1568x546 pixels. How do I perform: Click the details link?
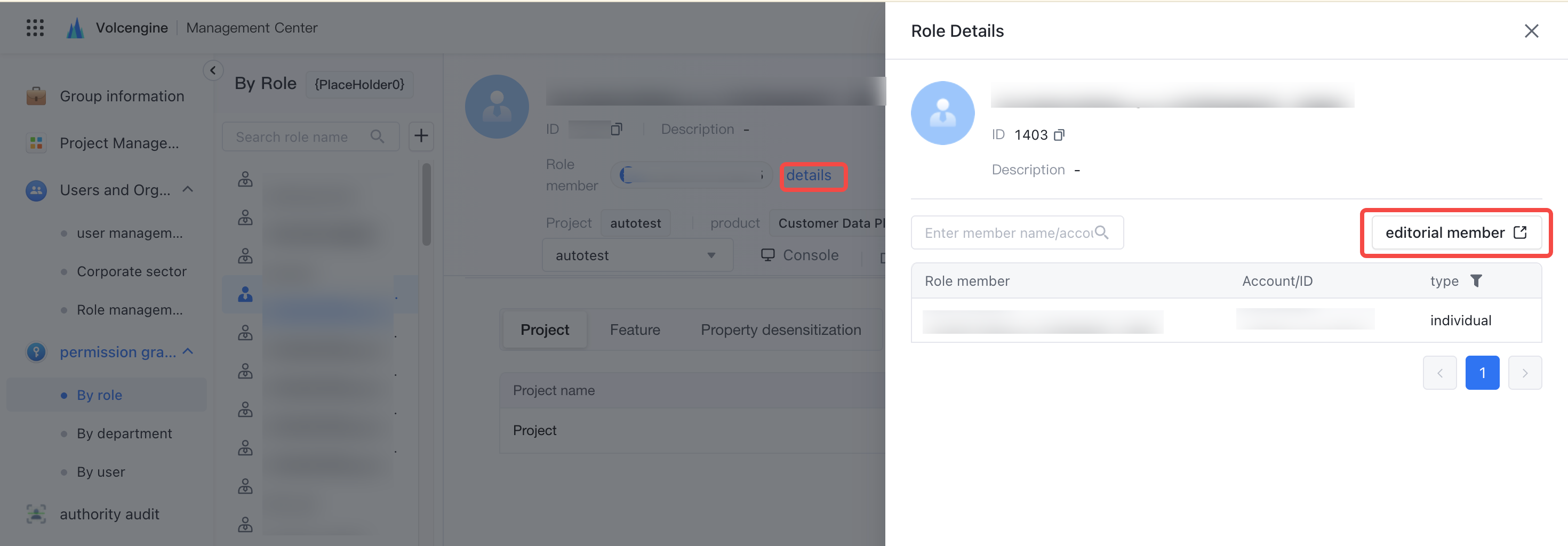[x=809, y=175]
